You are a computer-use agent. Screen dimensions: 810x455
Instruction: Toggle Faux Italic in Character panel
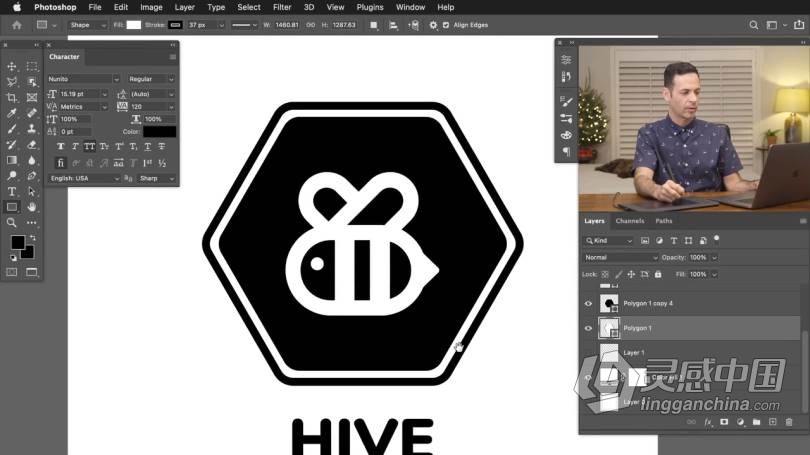click(x=75, y=147)
